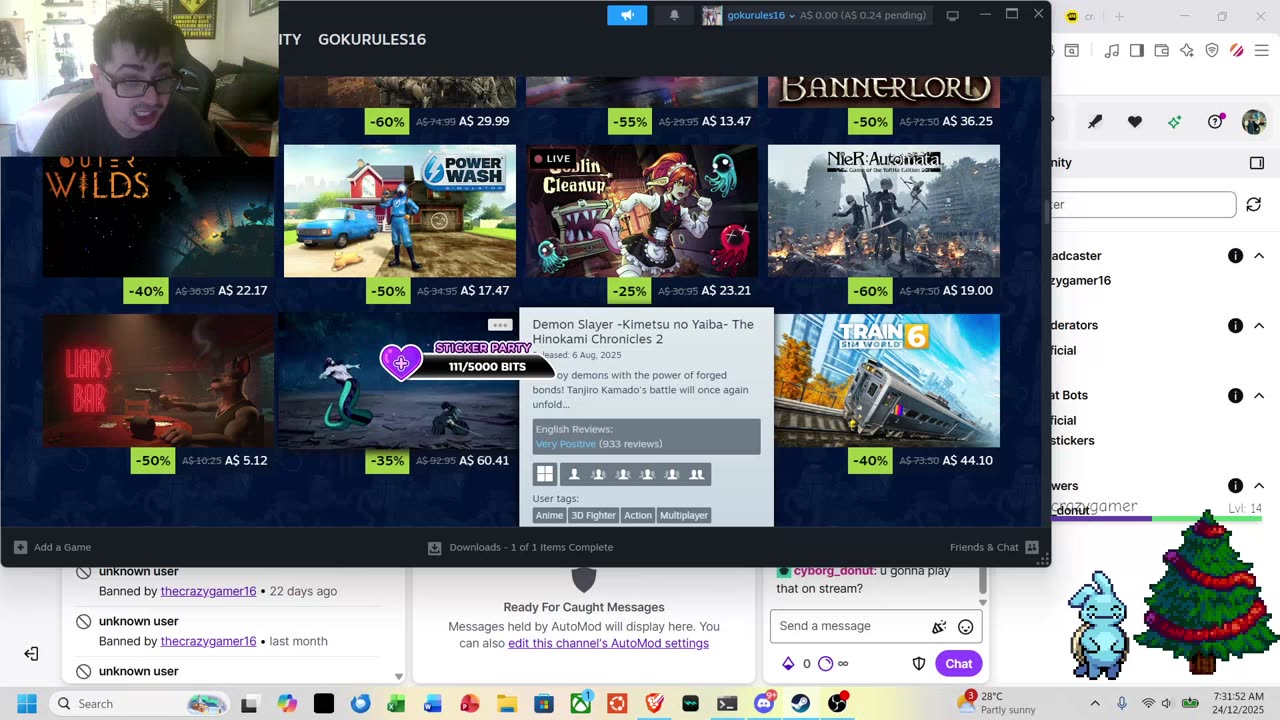Click browser music player note icon

coord(1112,51)
